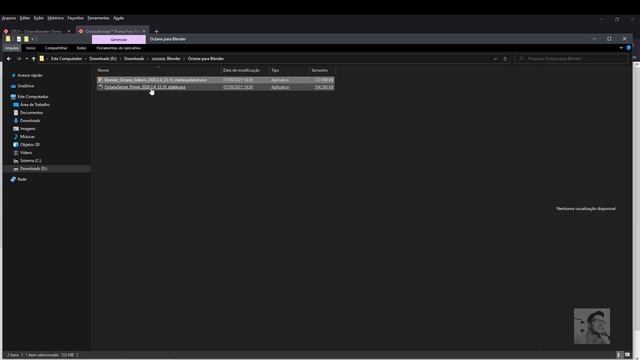Click the Blender_Octane_Edition file icon
This screenshot has height=360, width=640.
click(100, 80)
